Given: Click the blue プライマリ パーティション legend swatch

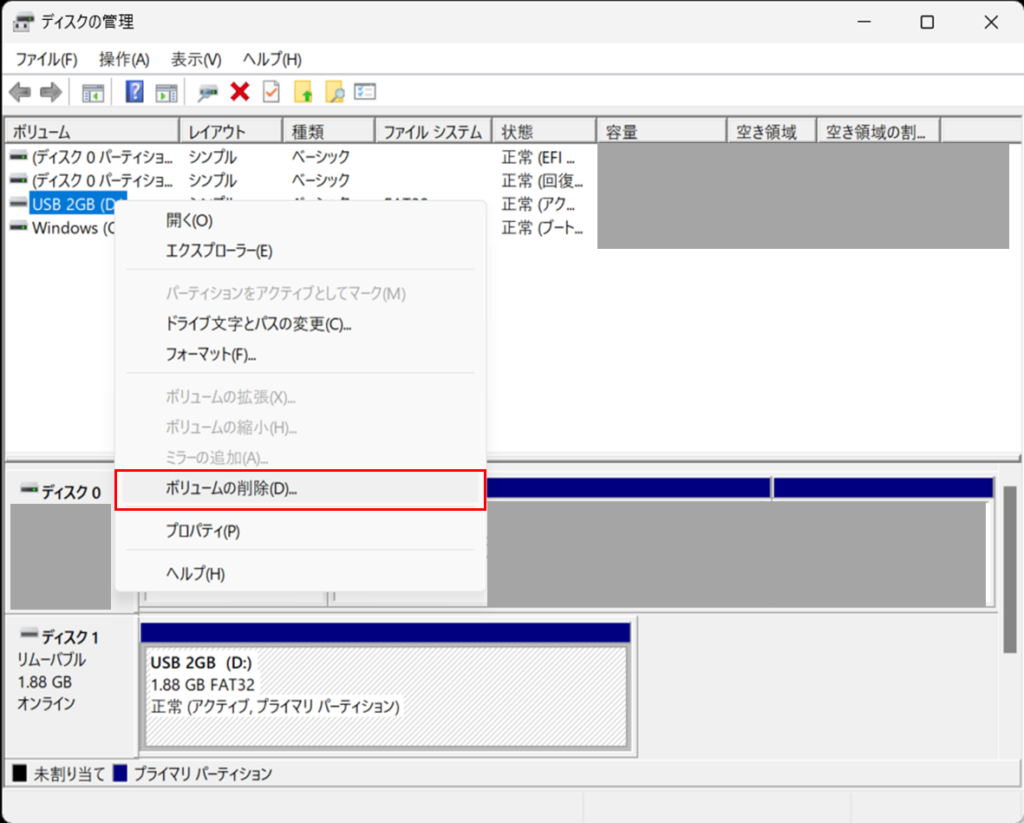Looking at the screenshot, I should [120, 773].
